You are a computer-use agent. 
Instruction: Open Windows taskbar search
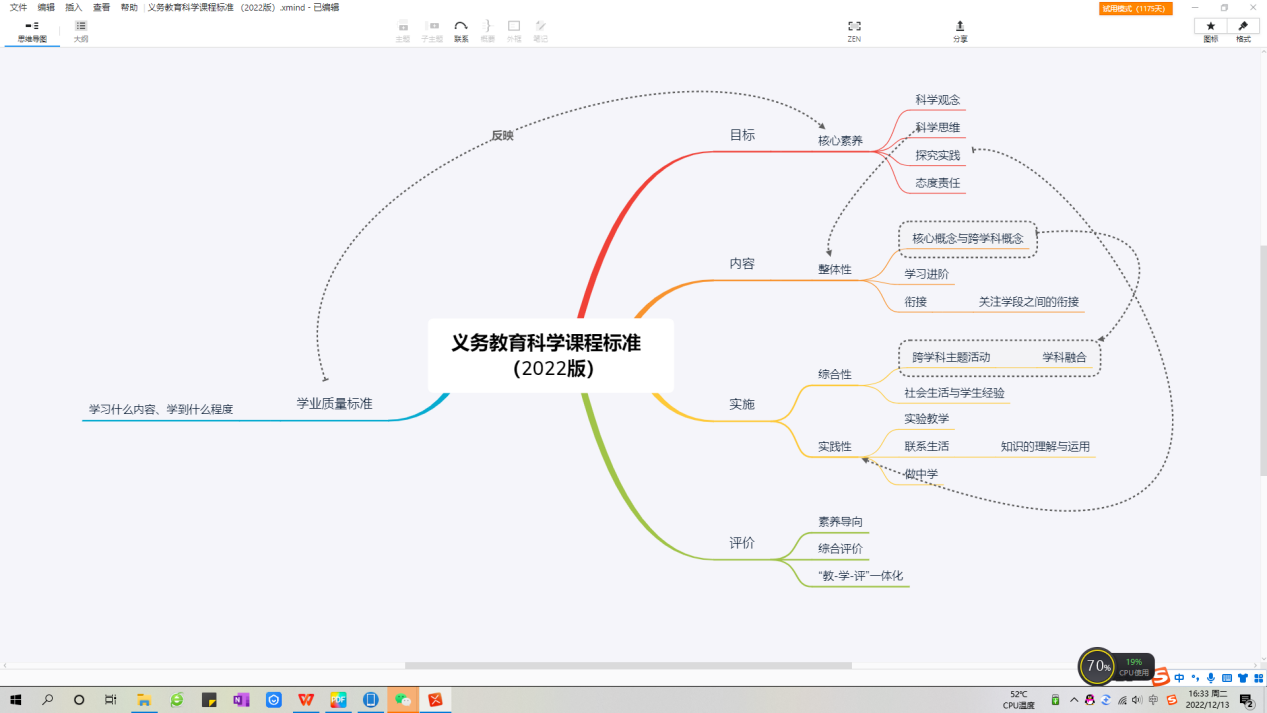pos(47,700)
